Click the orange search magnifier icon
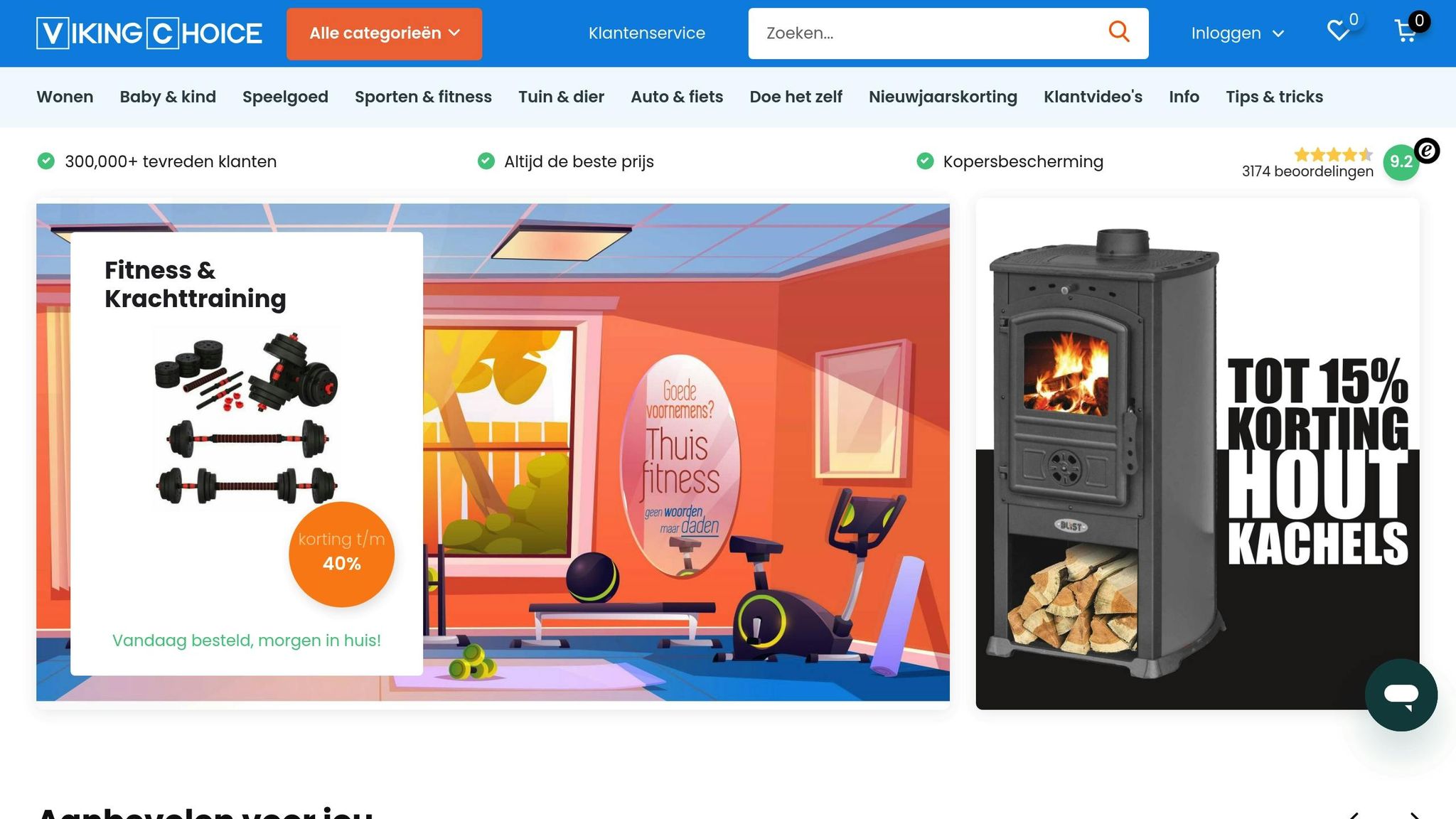The image size is (1456, 819). 1119,32
